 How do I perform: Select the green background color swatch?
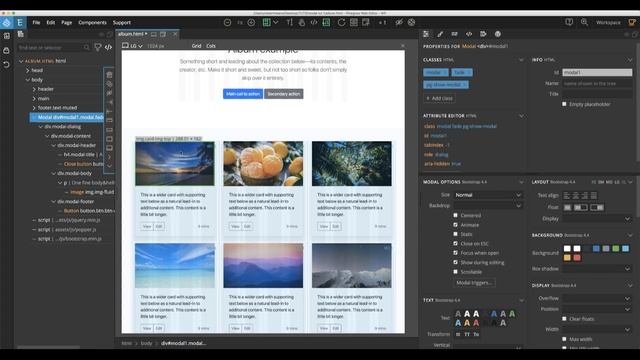(x=616, y=249)
